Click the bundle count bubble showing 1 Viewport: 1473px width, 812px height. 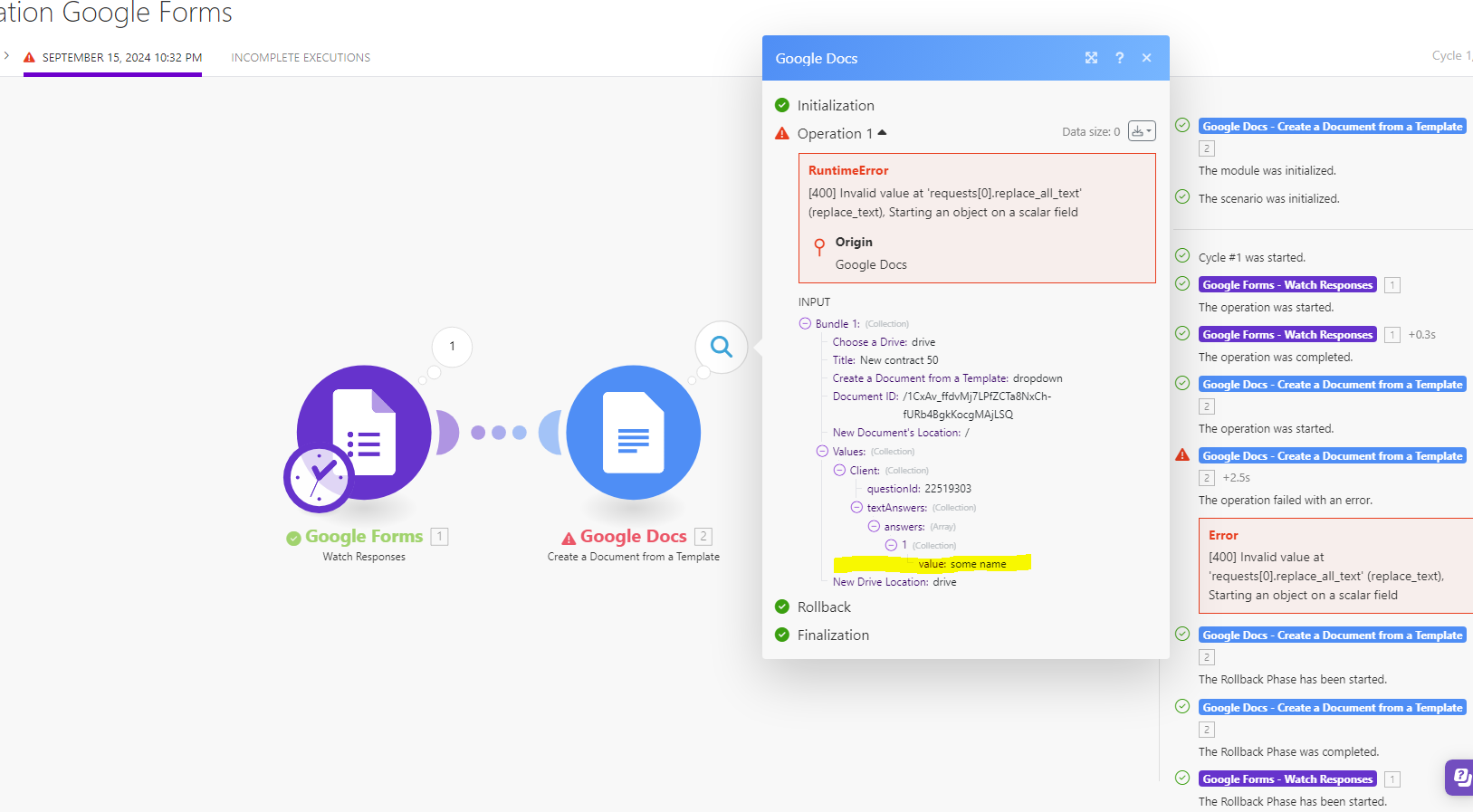[x=452, y=346]
